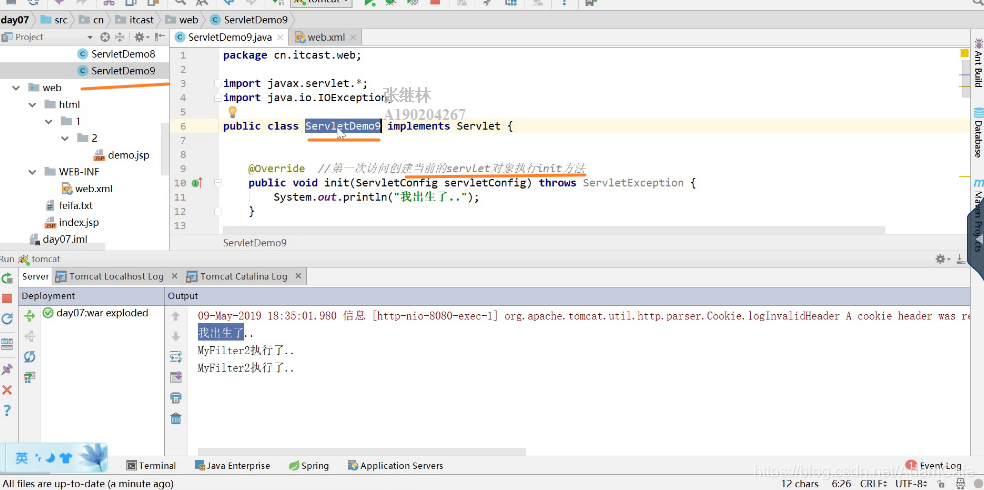Viewport: 984px width, 490px height.
Task: Collapse all nodes in Project panel
Action: [x=119, y=37]
